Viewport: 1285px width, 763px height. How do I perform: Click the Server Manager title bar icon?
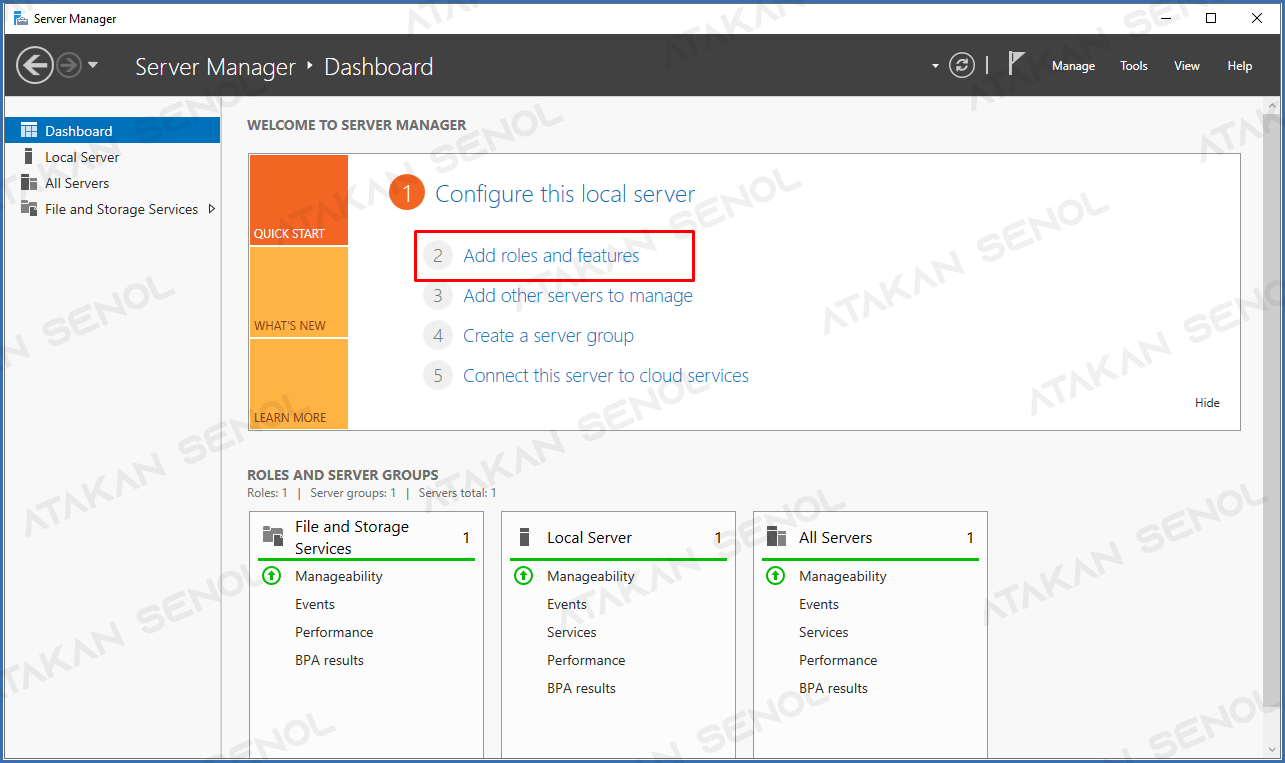point(20,18)
